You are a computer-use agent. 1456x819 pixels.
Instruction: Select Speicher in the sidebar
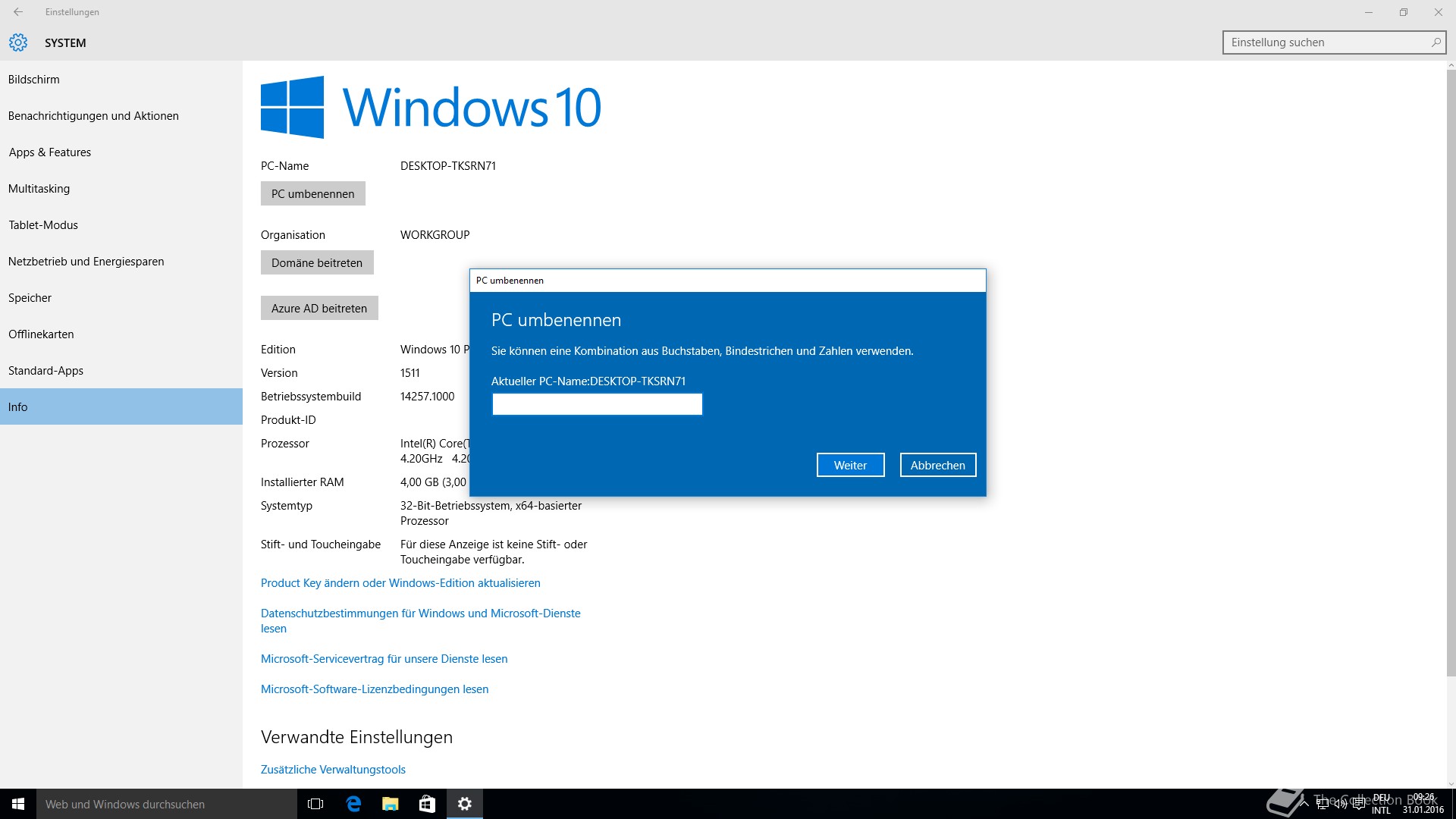121,297
